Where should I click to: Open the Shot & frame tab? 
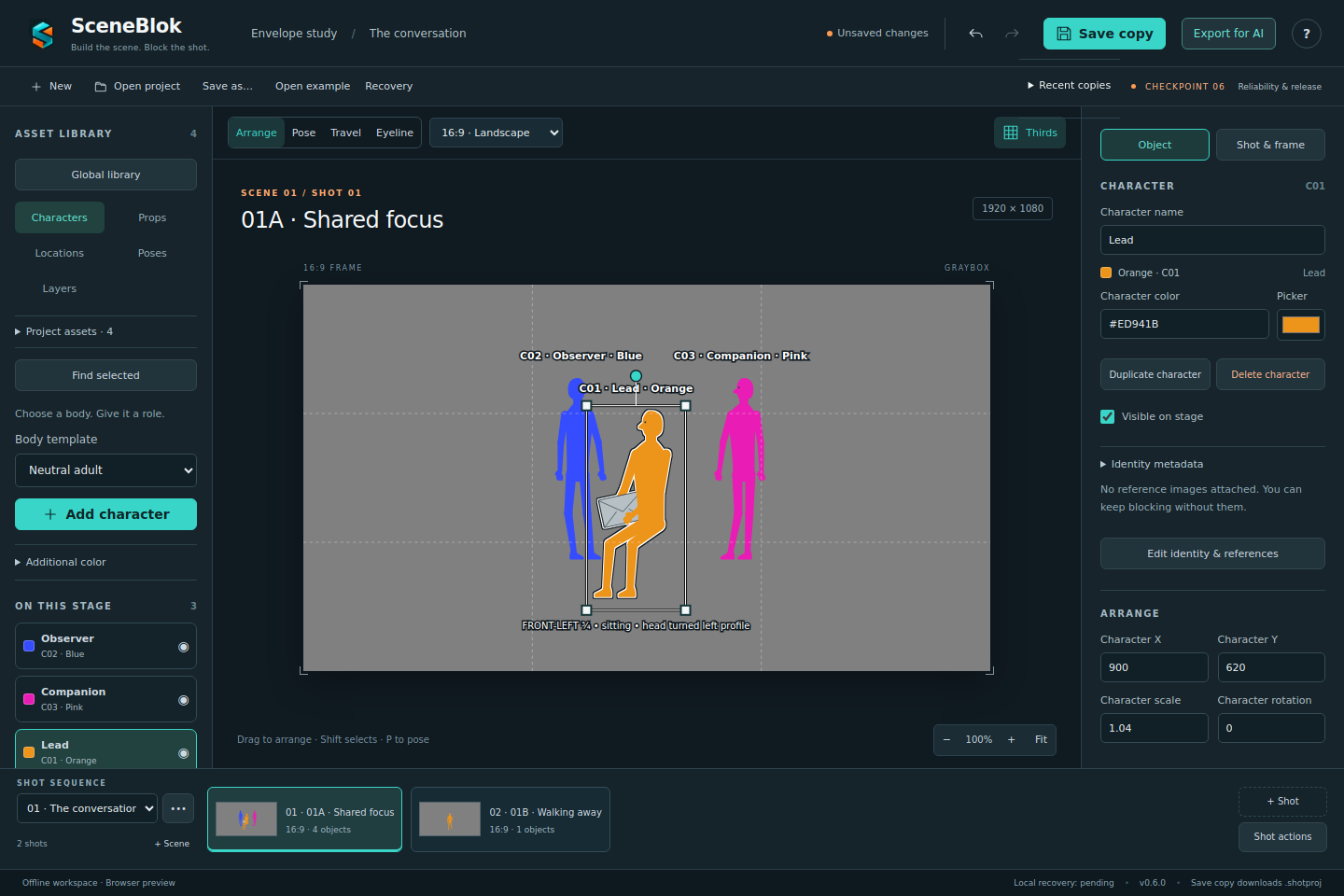pos(1270,145)
